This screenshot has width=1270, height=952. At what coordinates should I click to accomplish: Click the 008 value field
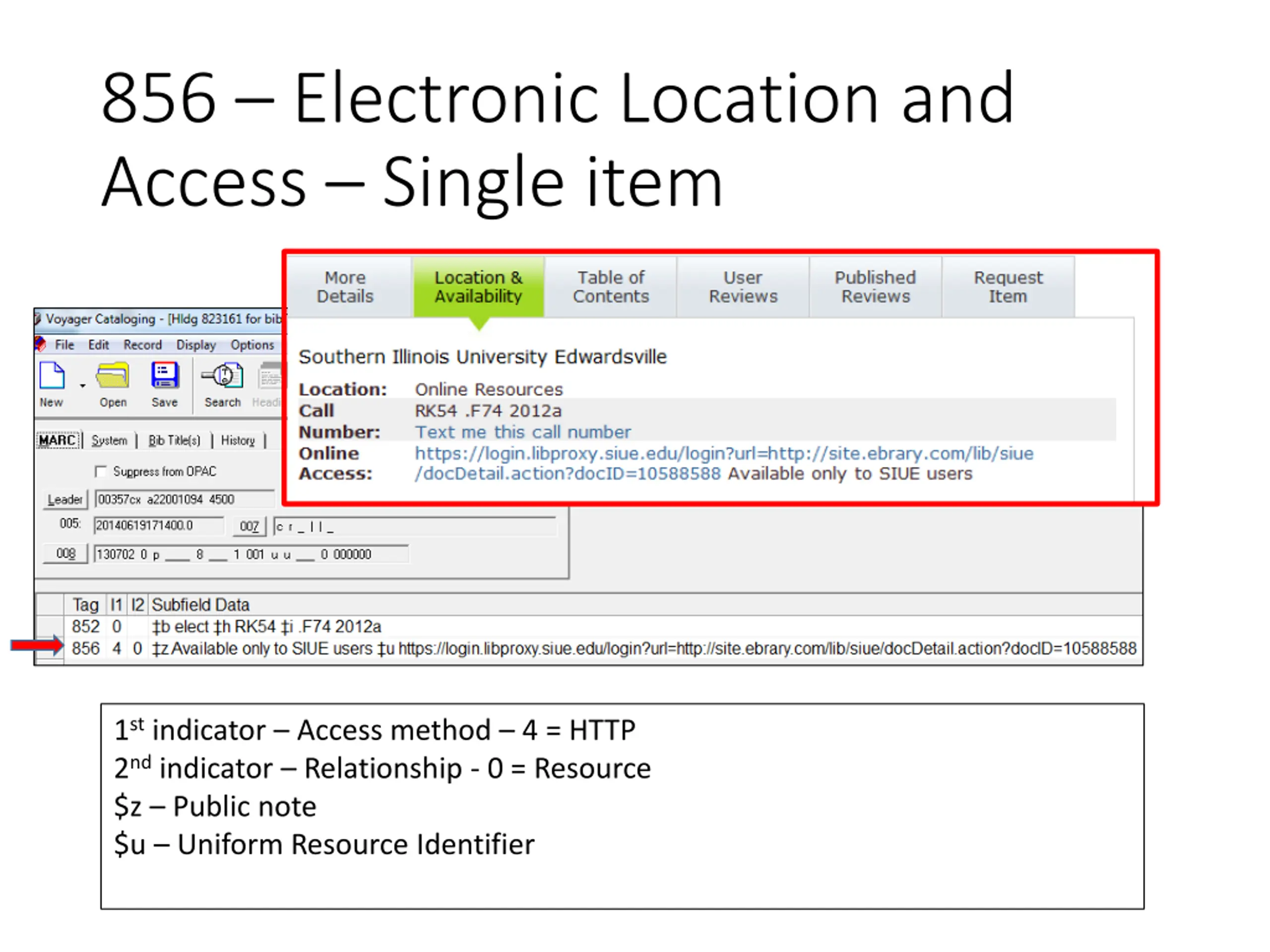[251, 554]
